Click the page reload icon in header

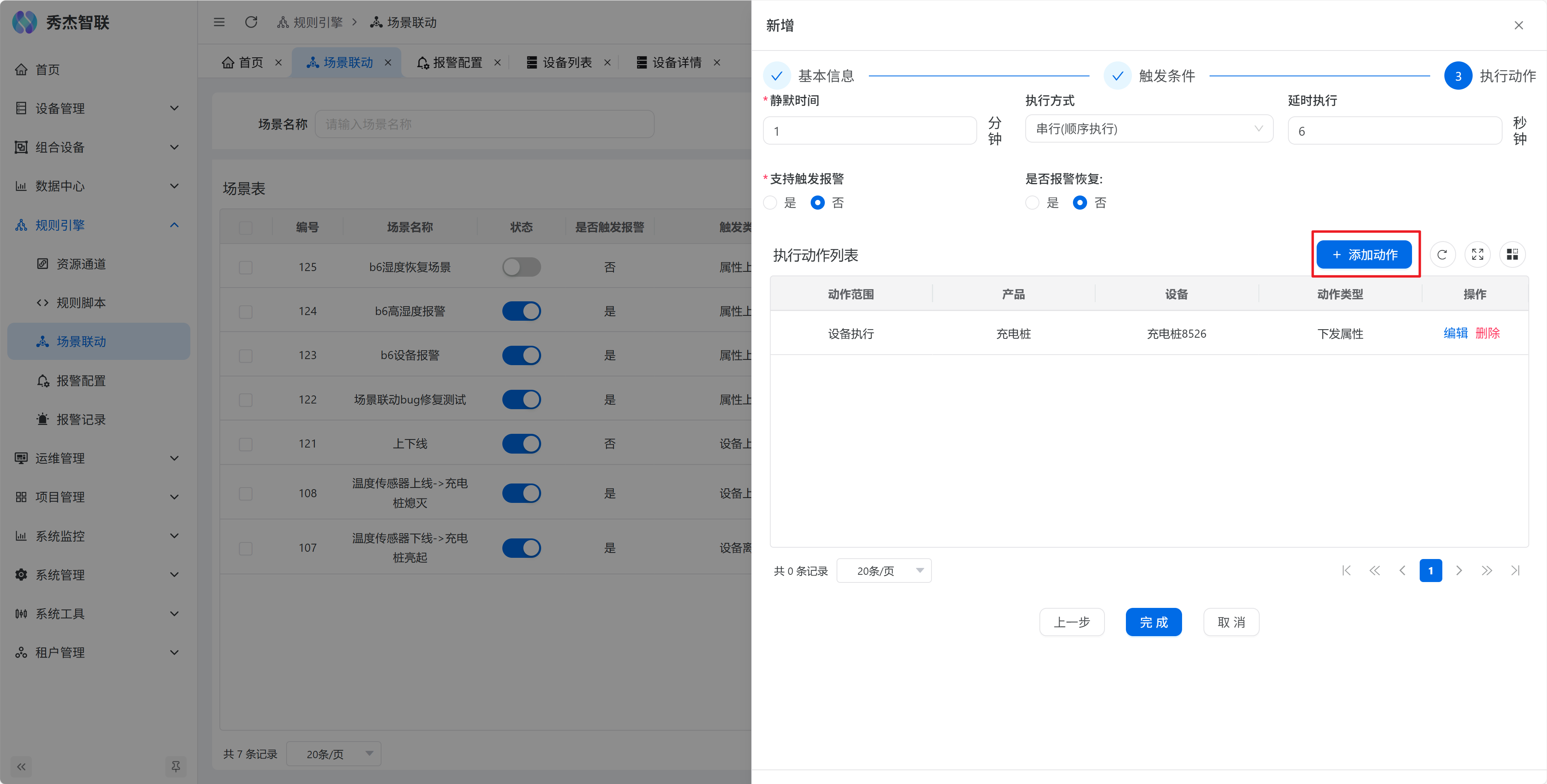[251, 22]
